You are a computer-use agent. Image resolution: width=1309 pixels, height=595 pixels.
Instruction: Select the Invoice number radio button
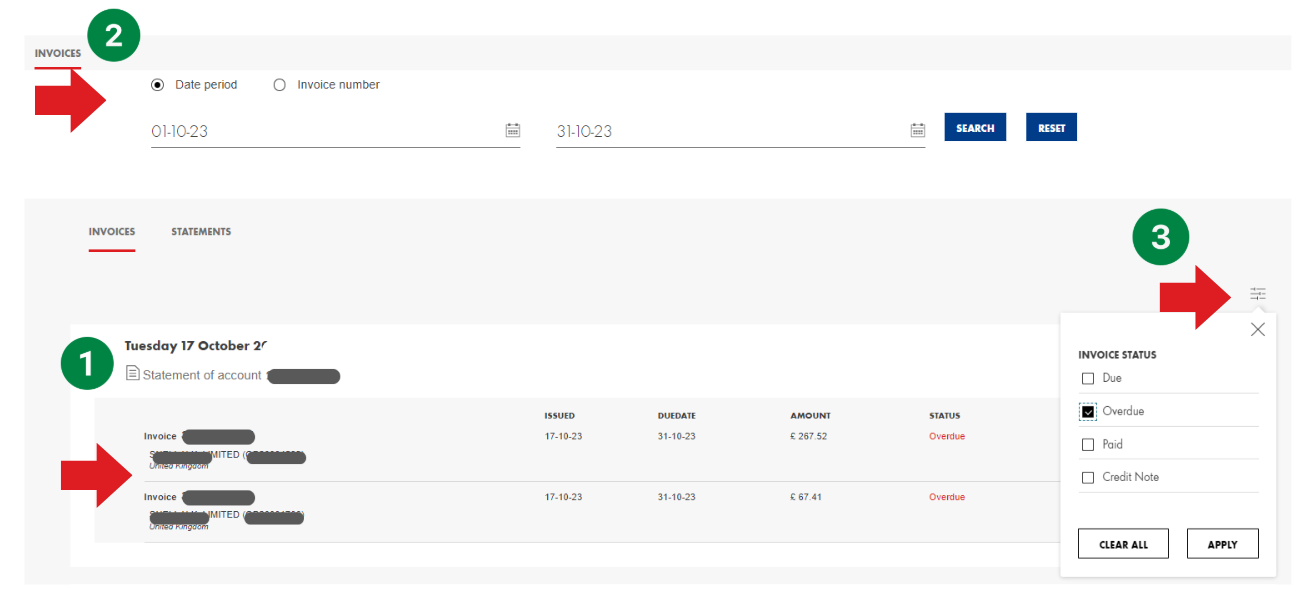(x=280, y=84)
